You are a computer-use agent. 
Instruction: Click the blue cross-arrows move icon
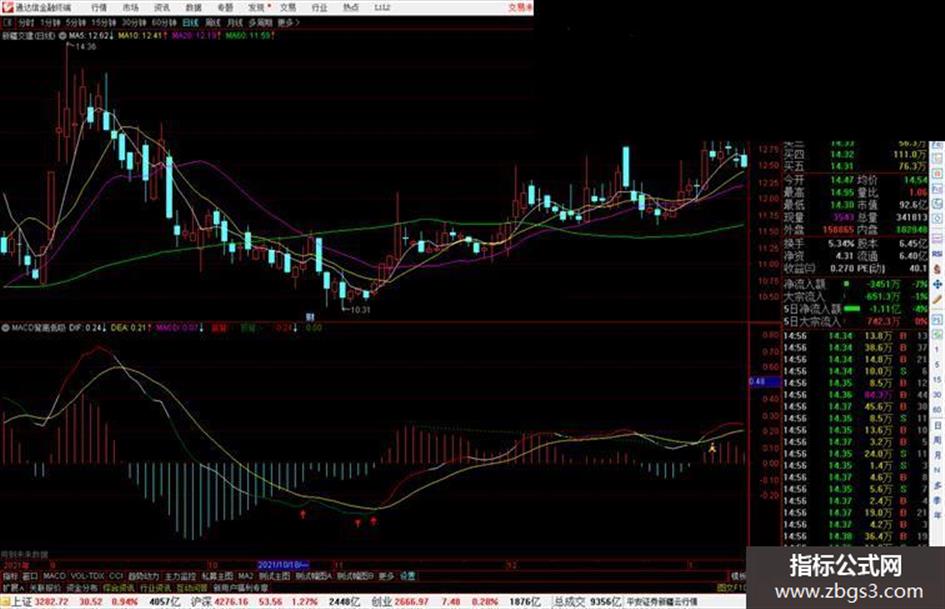[x=937, y=284]
